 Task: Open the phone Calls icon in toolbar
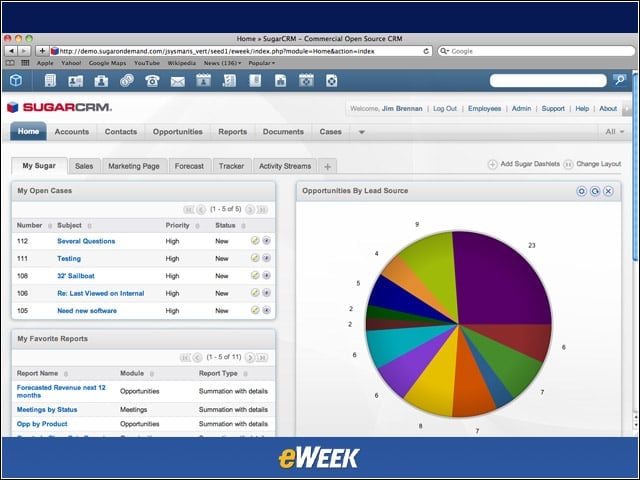pos(152,80)
